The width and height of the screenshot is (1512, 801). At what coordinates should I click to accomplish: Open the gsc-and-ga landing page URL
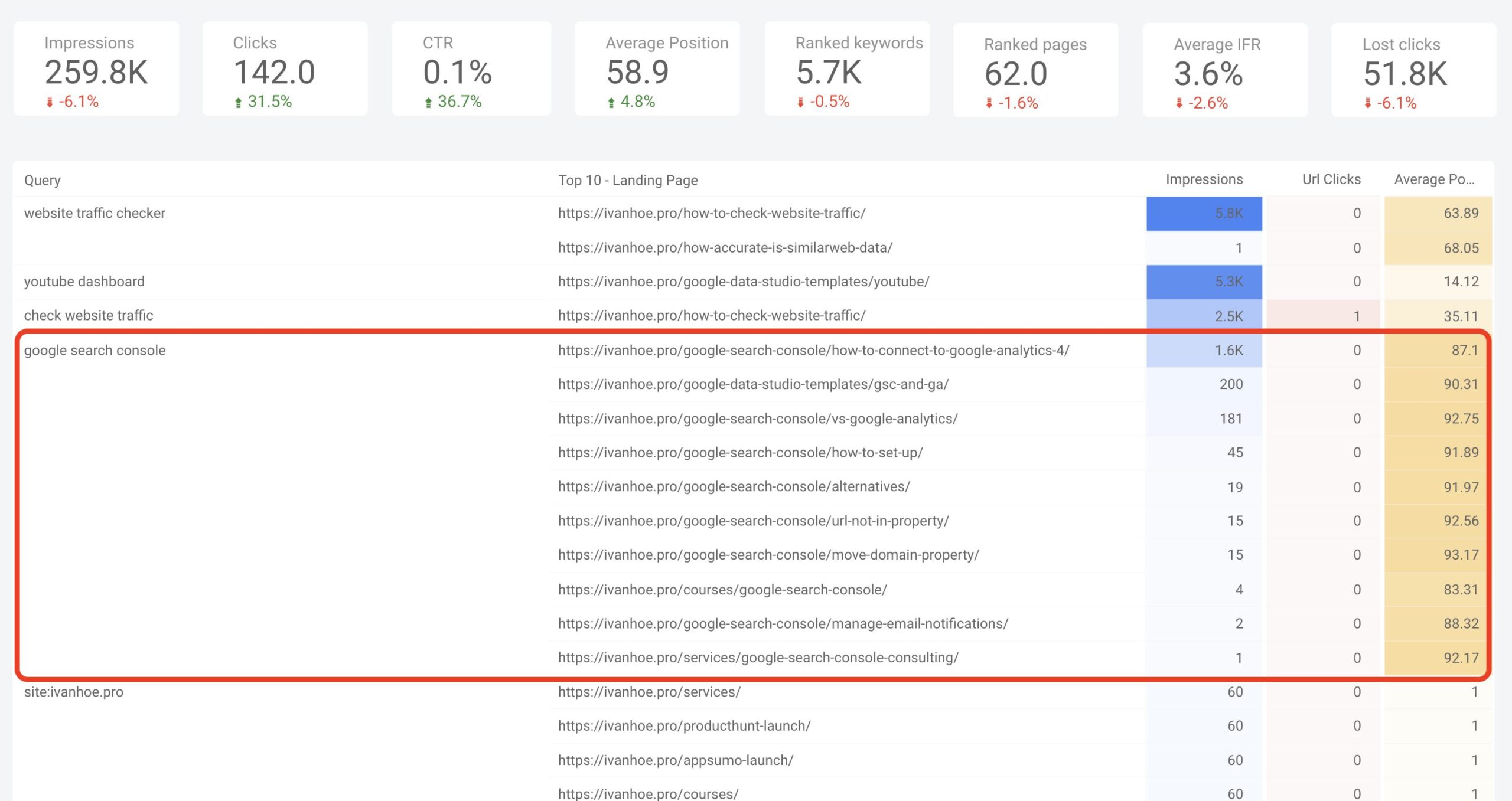752,384
